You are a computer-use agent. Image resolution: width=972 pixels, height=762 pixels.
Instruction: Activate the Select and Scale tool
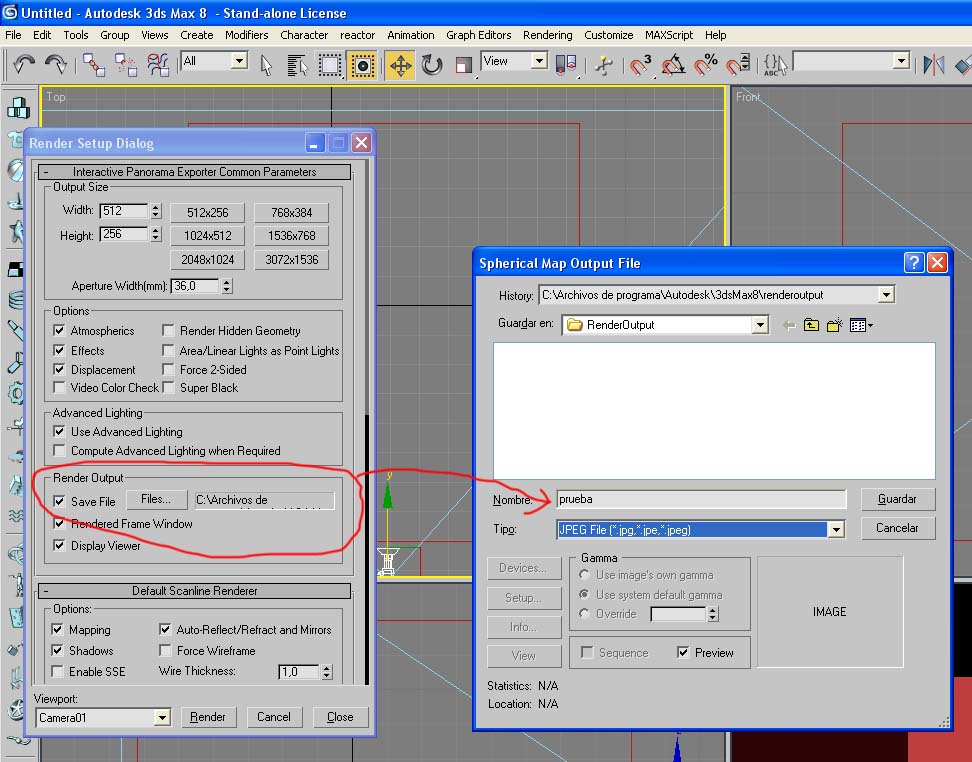[x=464, y=65]
